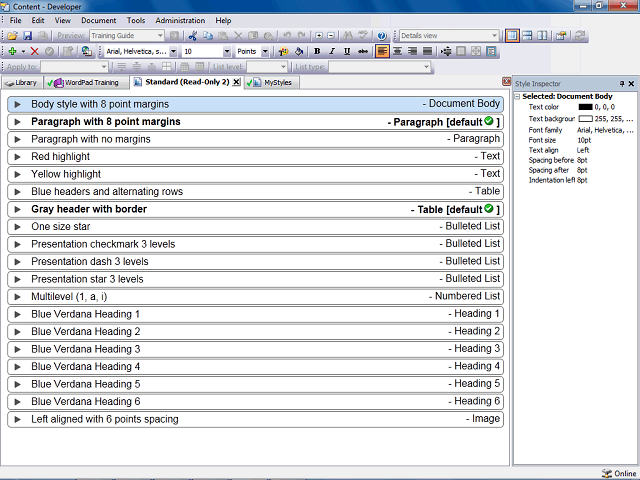Click the blue-framed properties pane icon
Screen dimensions: 640x480
(x=491, y=51)
